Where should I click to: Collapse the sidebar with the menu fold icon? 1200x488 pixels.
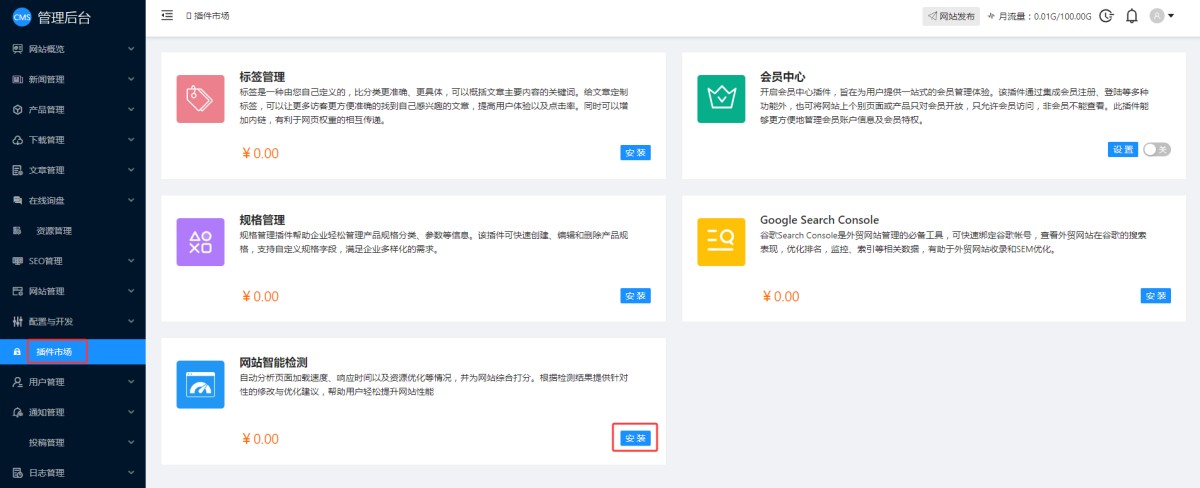pyautogui.click(x=167, y=15)
